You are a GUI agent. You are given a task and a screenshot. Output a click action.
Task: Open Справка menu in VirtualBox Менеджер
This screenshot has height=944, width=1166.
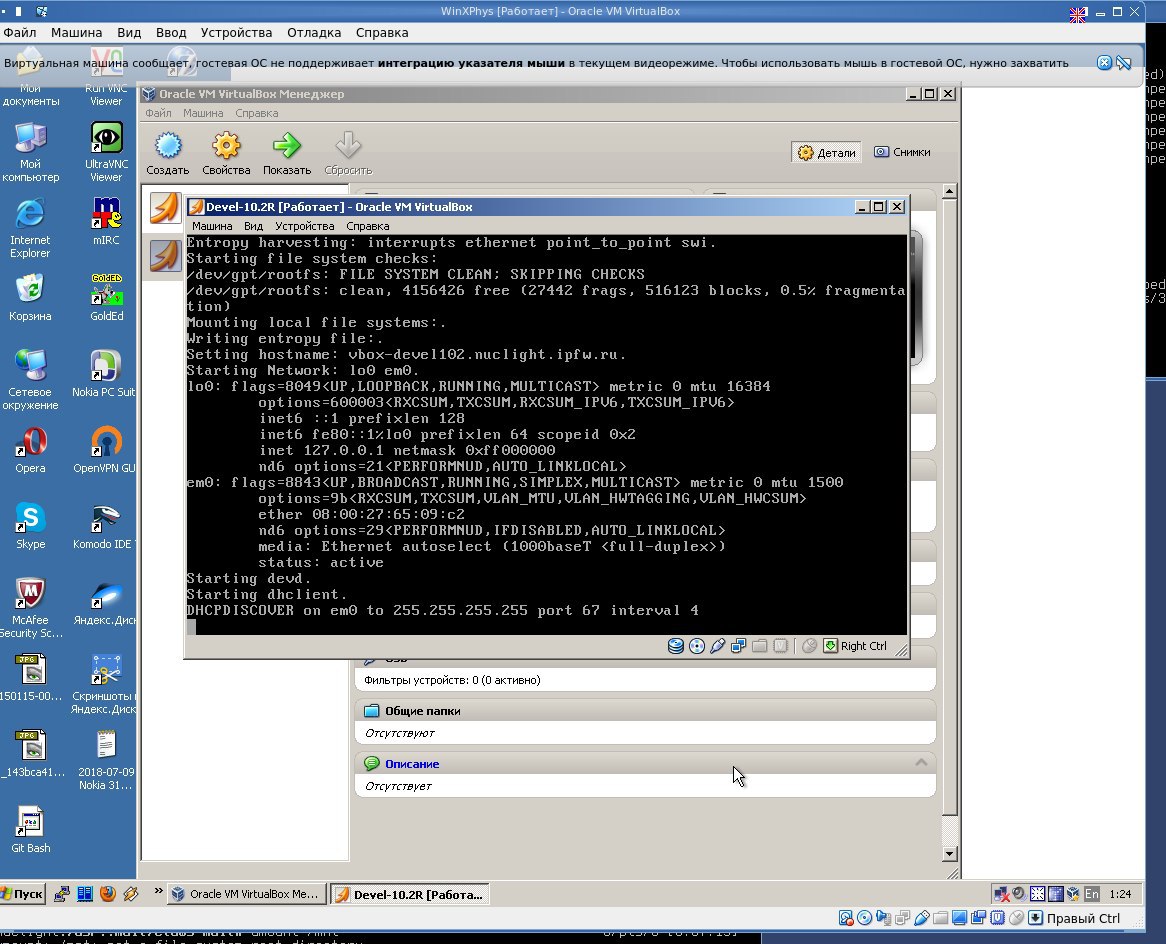coord(257,113)
